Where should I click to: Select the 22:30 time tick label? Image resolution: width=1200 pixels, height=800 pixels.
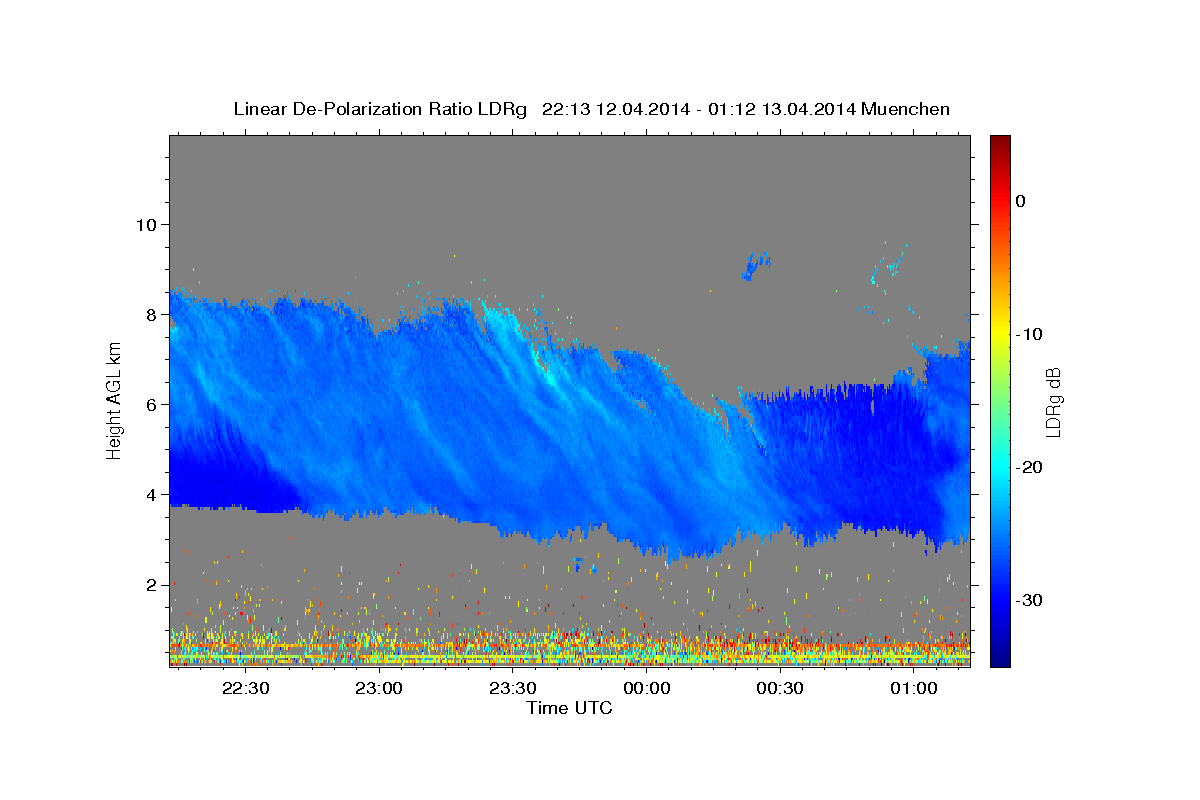245,688
